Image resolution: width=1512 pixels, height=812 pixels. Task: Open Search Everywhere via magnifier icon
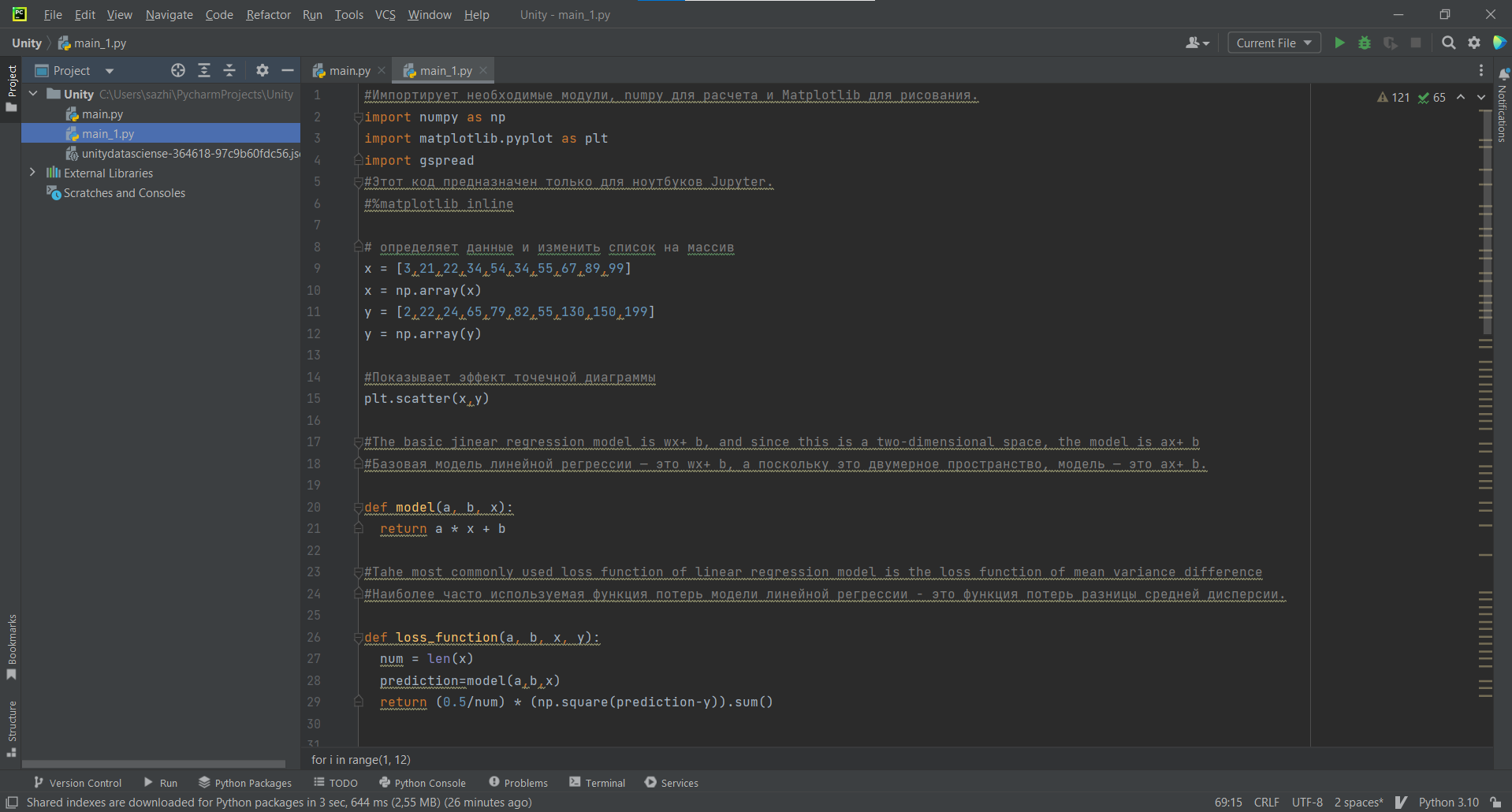tap(1449, 43)
